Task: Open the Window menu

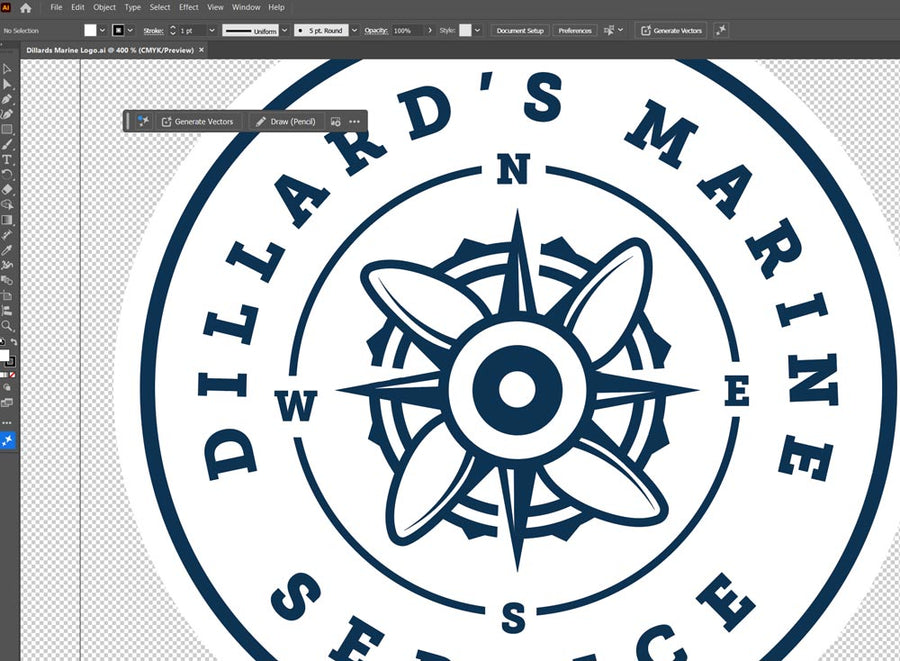Action: pyautogui.click(x=246, y=7)
